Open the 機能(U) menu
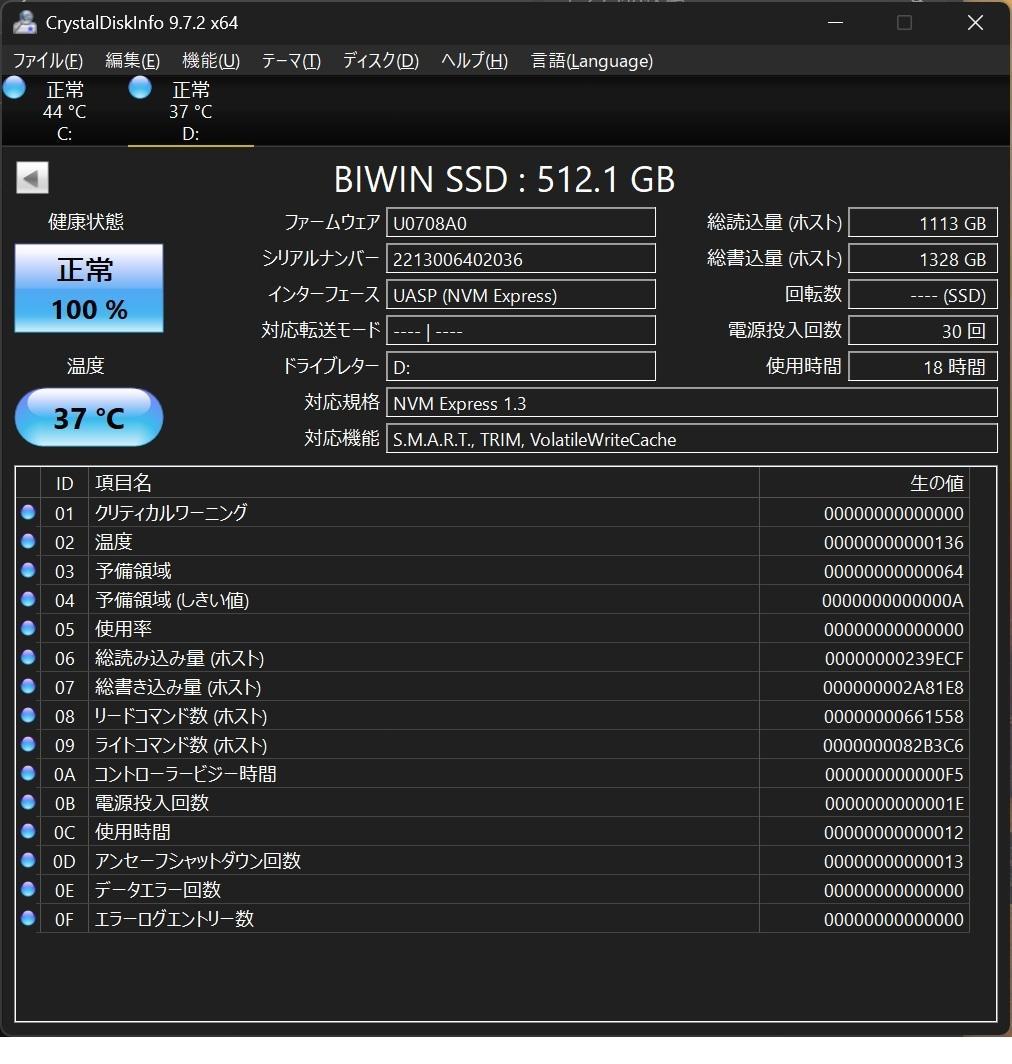 pos(210,61)
